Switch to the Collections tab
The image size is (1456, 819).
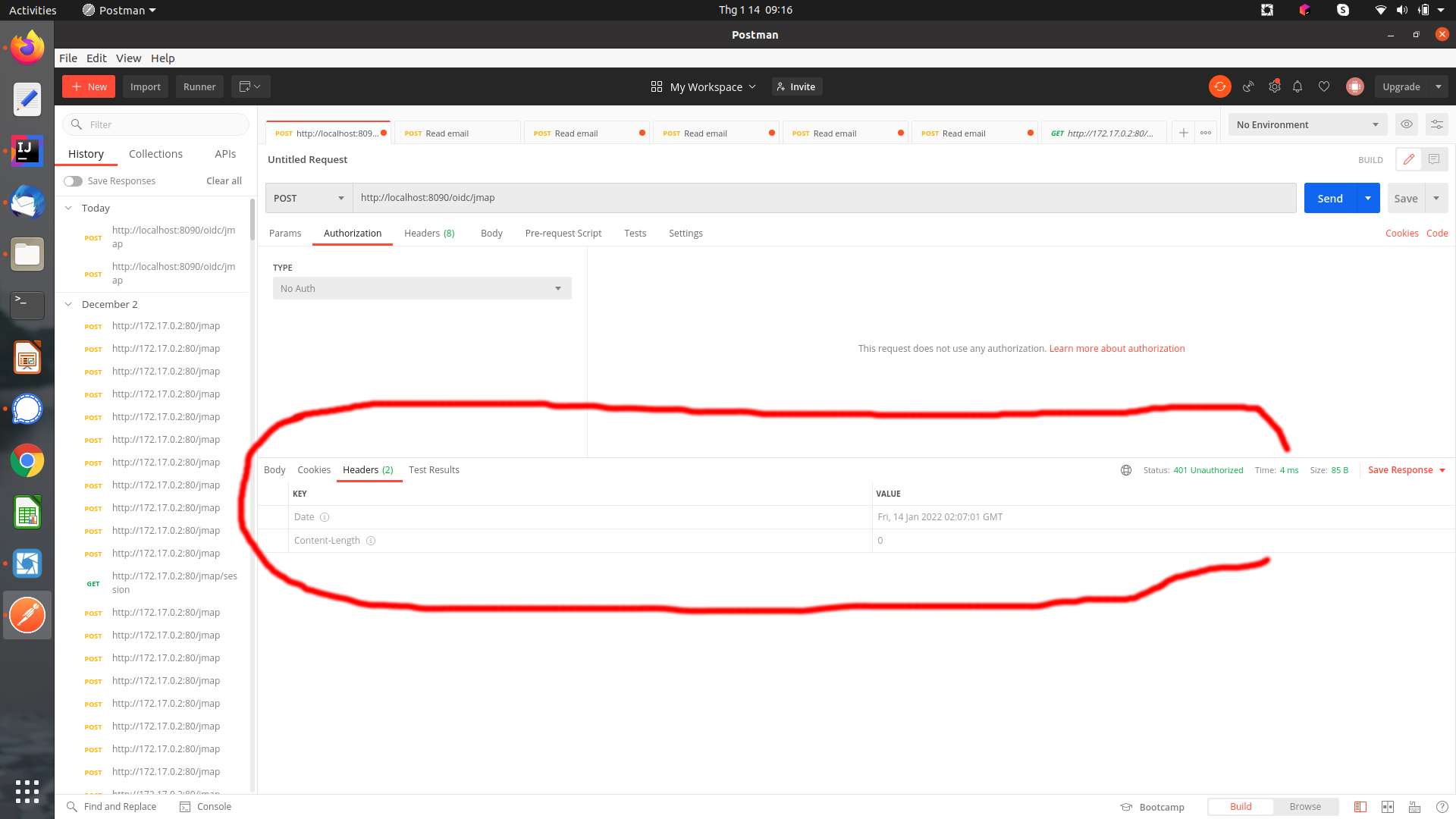point(155,154)
